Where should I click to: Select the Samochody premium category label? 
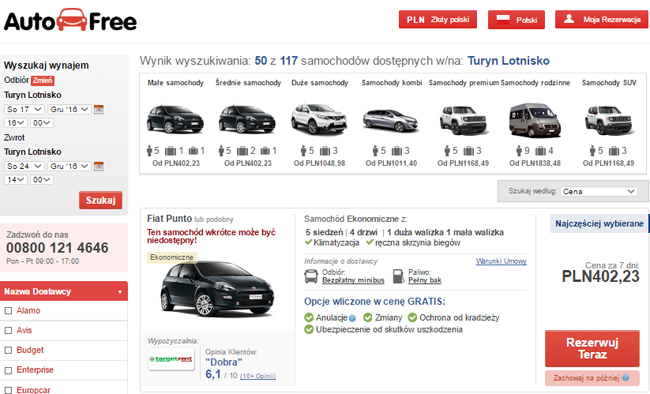463,83
